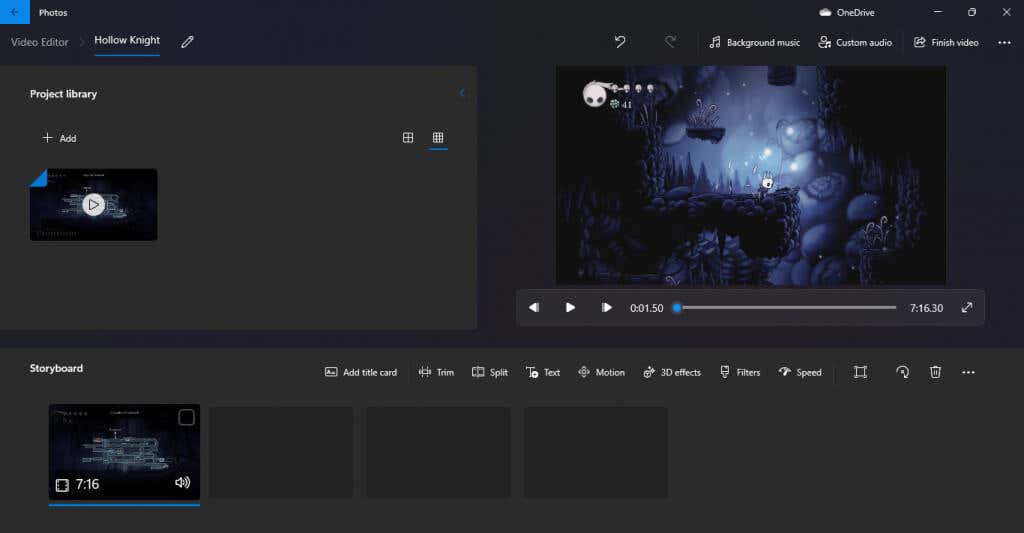Apply Filters to the clip
1024x533 pixels.
point(740,372)
